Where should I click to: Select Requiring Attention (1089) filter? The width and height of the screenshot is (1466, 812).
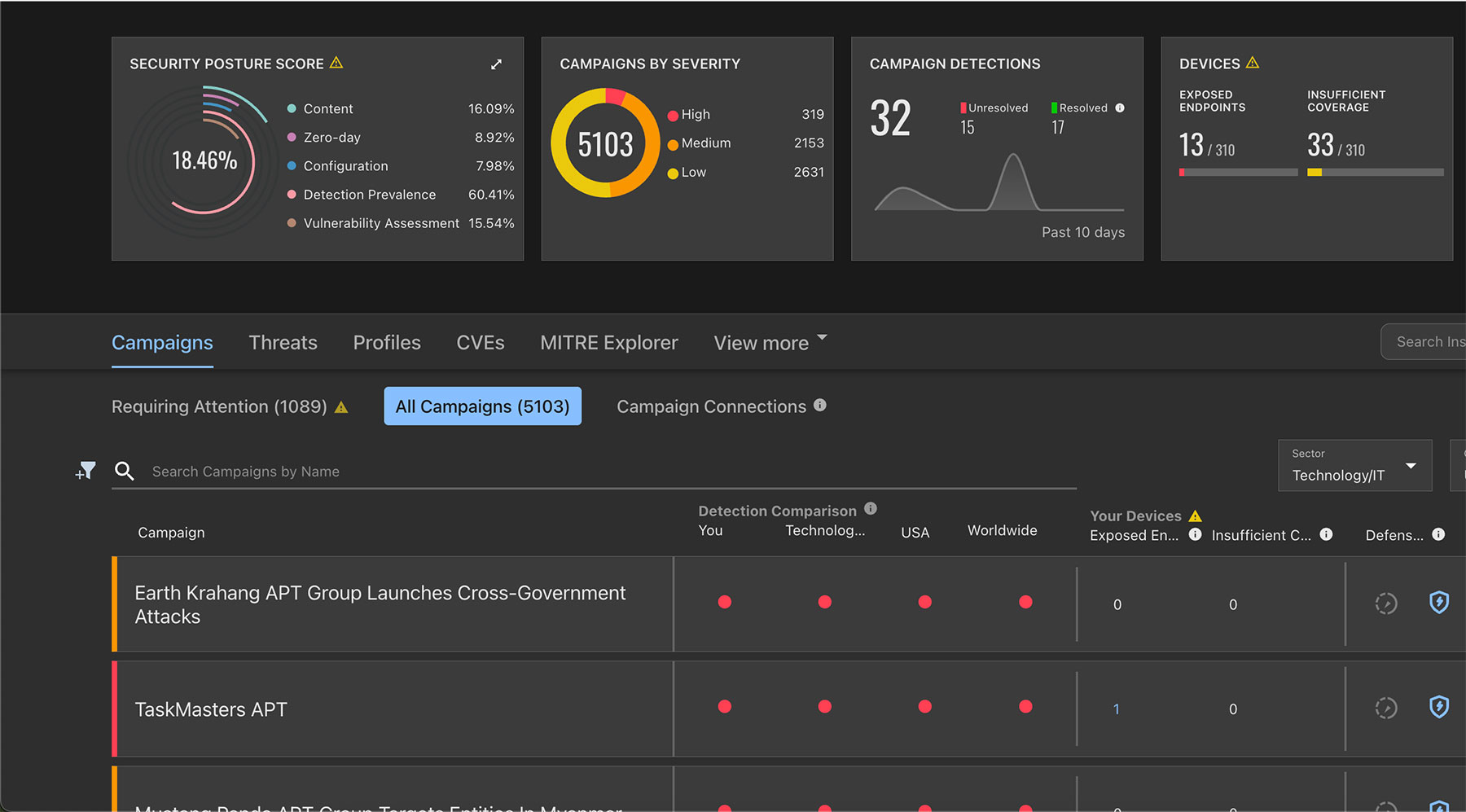(219, 406)
